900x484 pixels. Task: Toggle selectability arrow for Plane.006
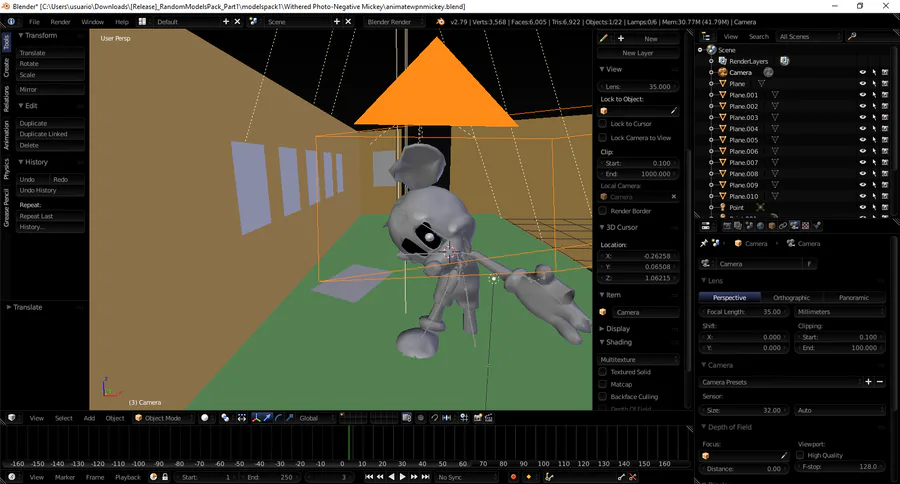click(x=874, y=151)
